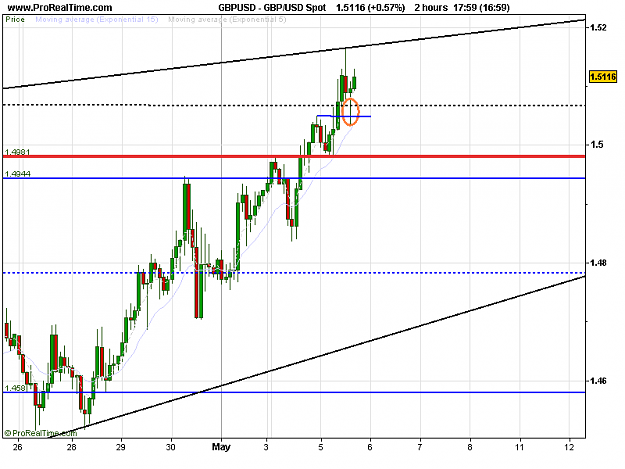Select the 1.4981 red level label
625x469 pixels.
[x=17, y=152]
